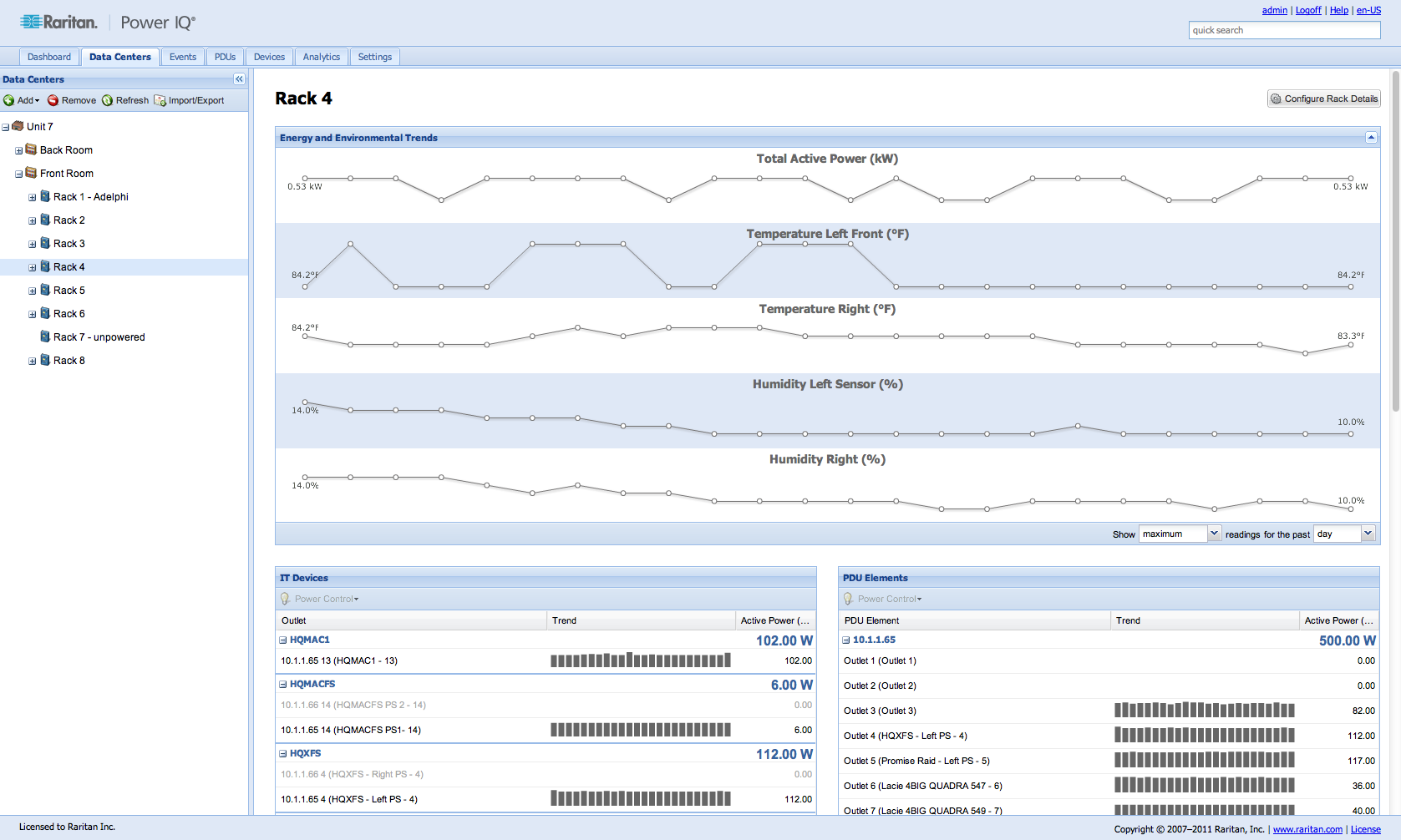
Task: Open the Settings tab
Action: tap(375, 57)
